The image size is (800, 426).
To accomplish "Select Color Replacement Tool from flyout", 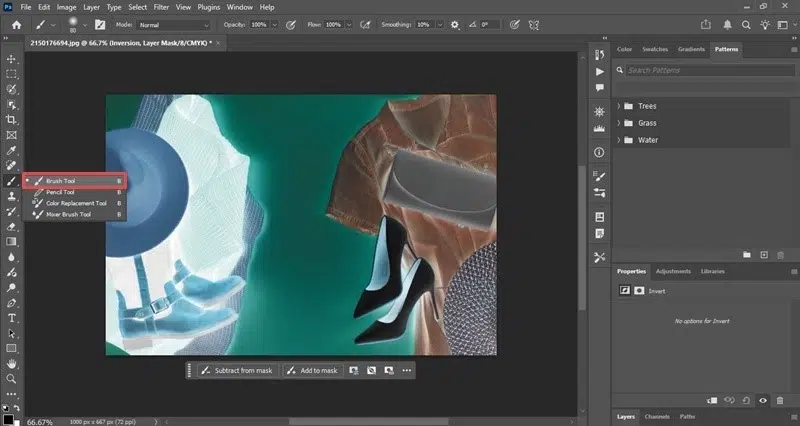I will coord(75,203).
